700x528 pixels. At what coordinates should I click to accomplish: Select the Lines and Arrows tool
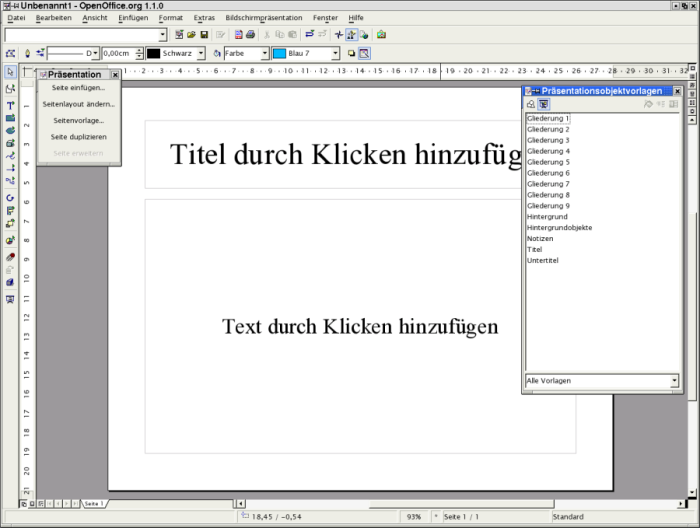point(10,168)
